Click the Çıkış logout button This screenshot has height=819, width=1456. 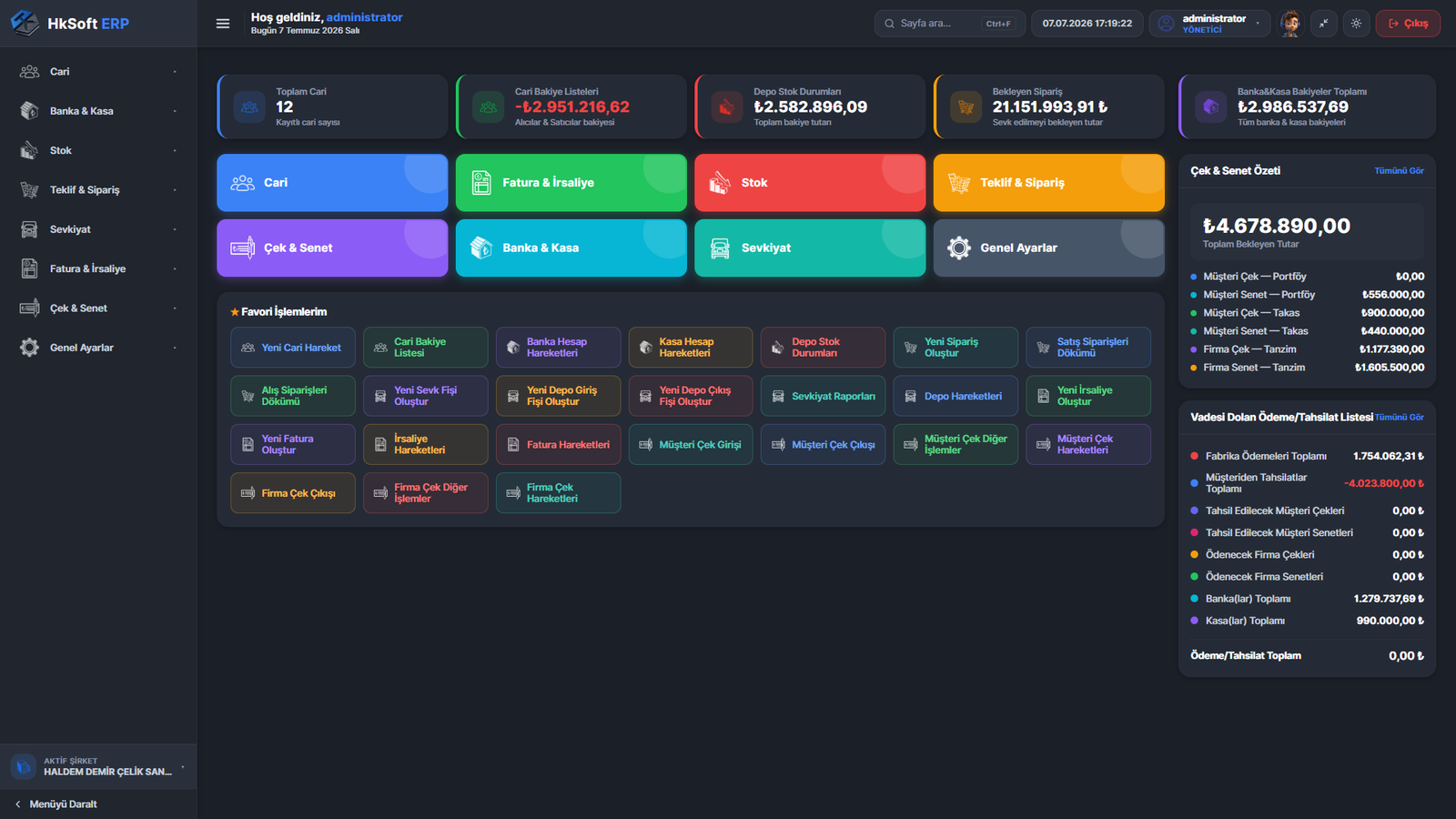tap(1408, 24)
